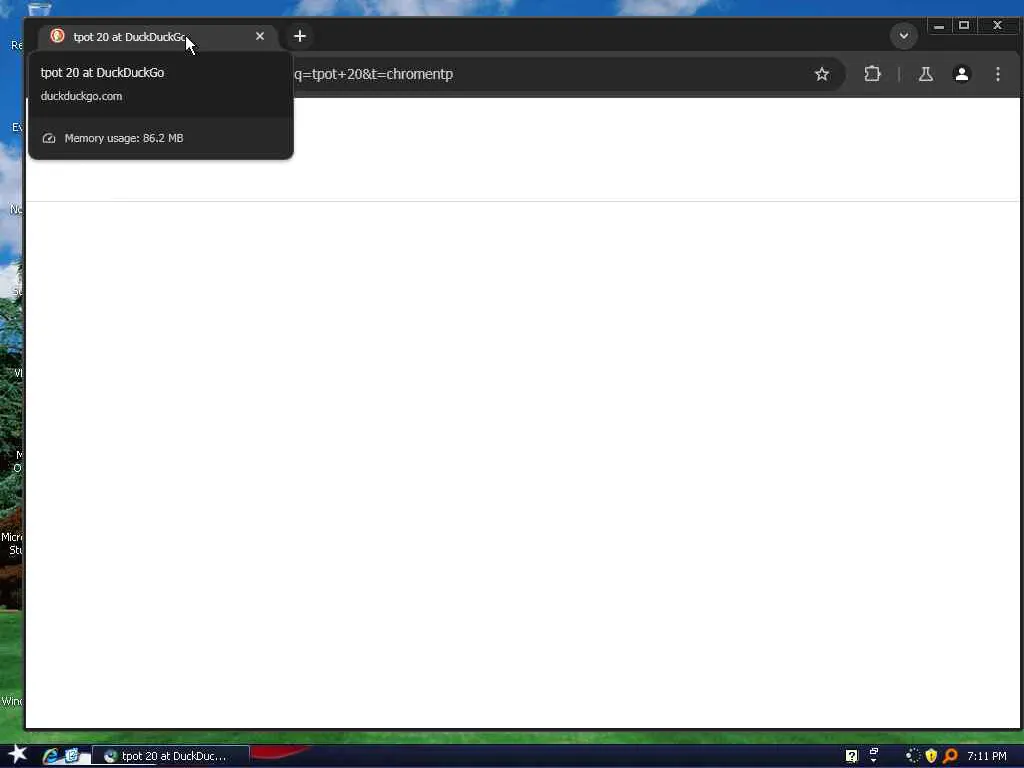Click the DuckDuckGo favicon on the tab

[57, 36]
